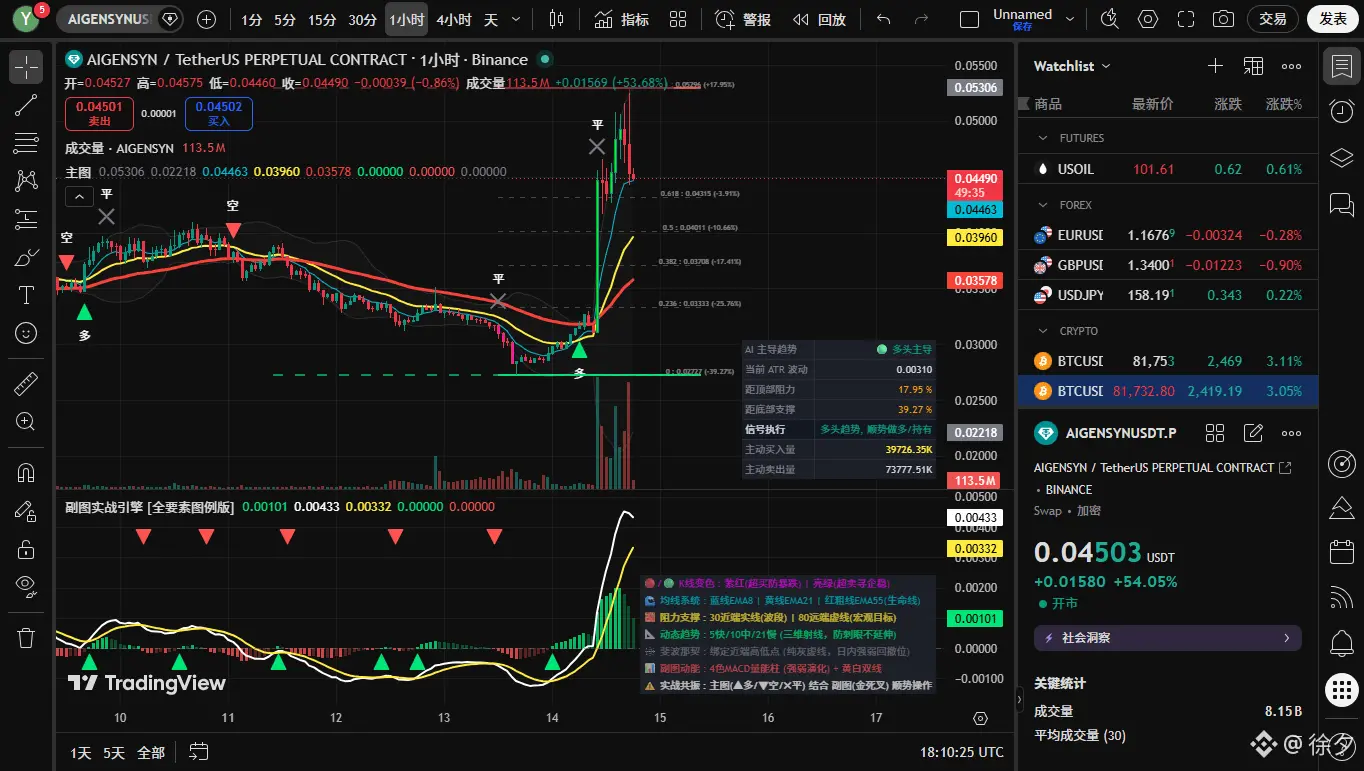
Task: Undo the last chart action
Action: click(883, 19)
